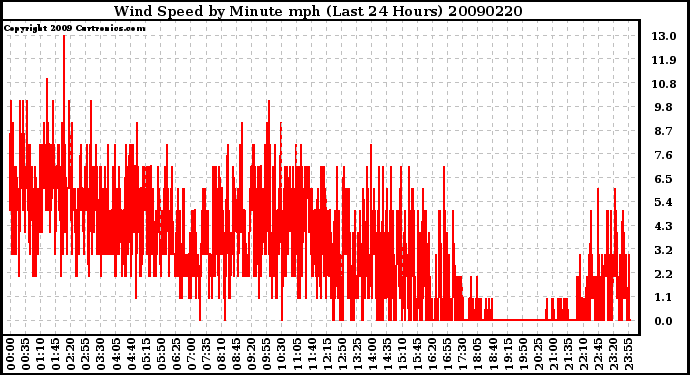Click the 04:05 time axis label
690x375 pixels.
(x=116, y=354)
